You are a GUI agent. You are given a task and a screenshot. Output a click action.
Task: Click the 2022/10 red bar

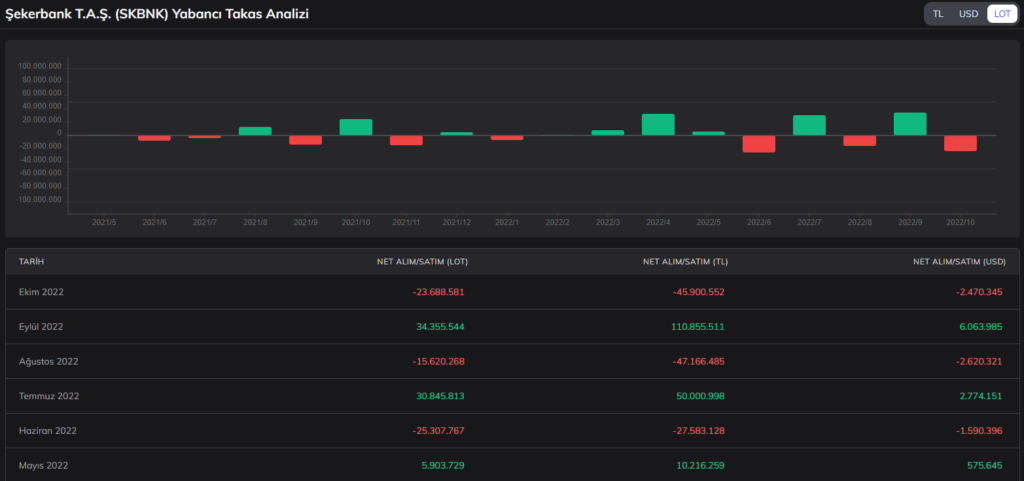pyautogui.click(x=961, y=143)
